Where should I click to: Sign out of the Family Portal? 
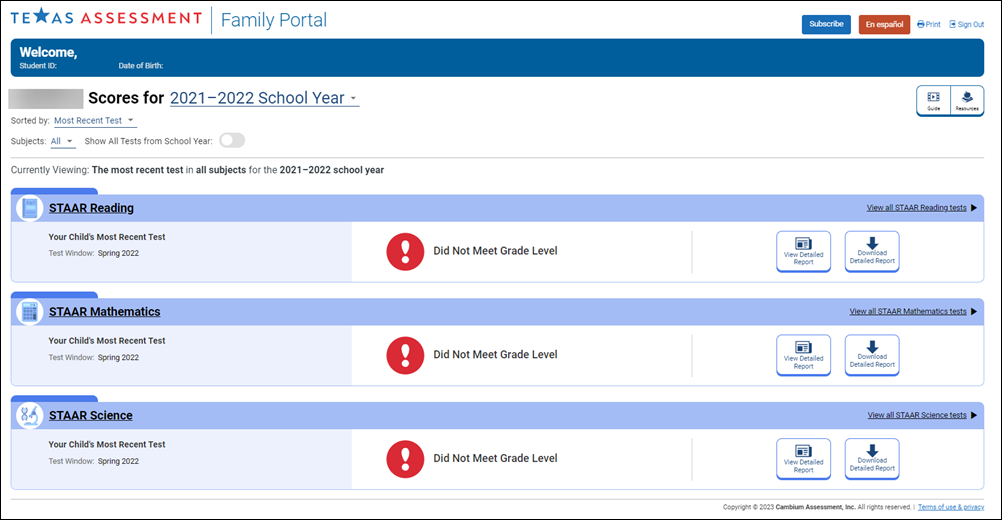pyautogui.click(x=966, y=24)
